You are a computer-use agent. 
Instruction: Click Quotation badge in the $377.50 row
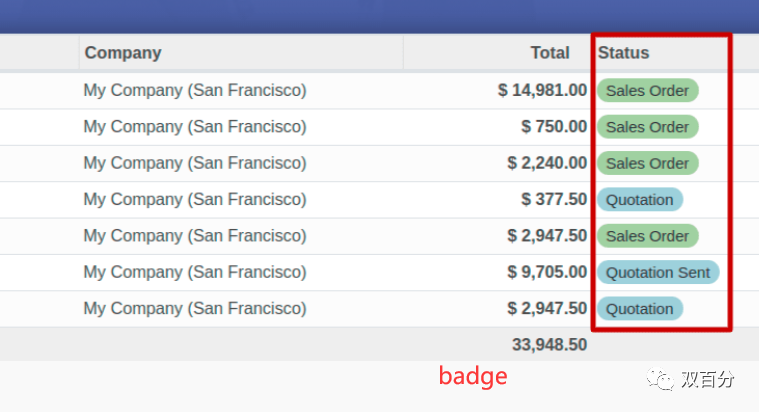[x=639, y=200]
